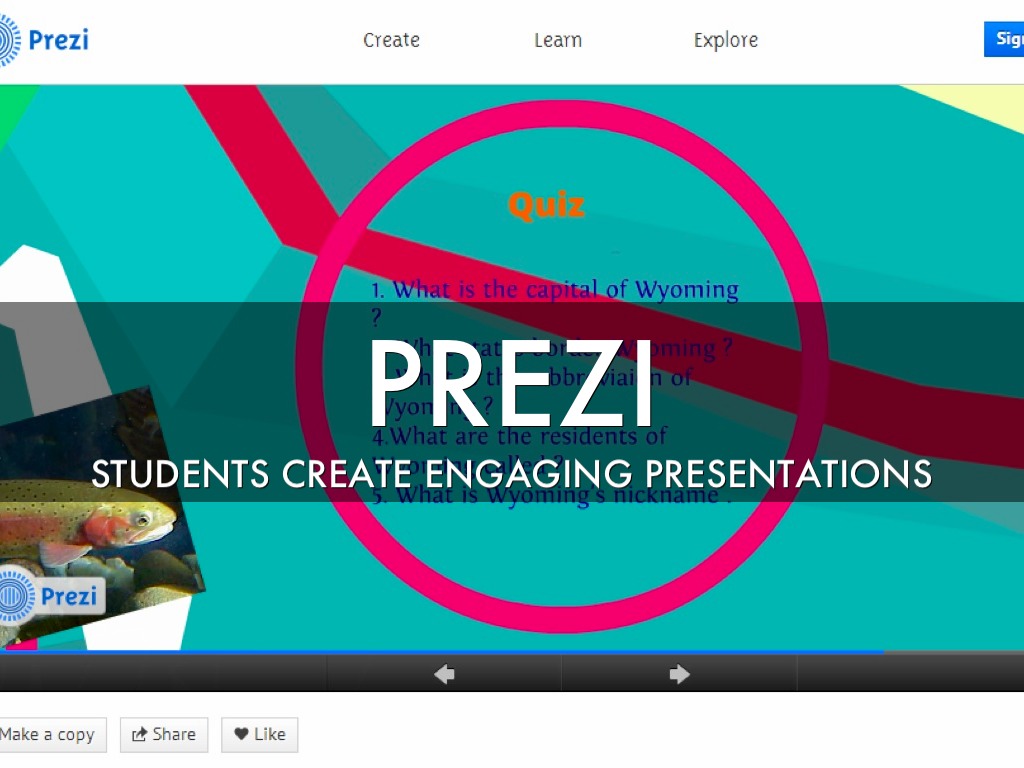Click the Share button
The width and height of the screenshot is (1024, 768).
pos(164,735)
